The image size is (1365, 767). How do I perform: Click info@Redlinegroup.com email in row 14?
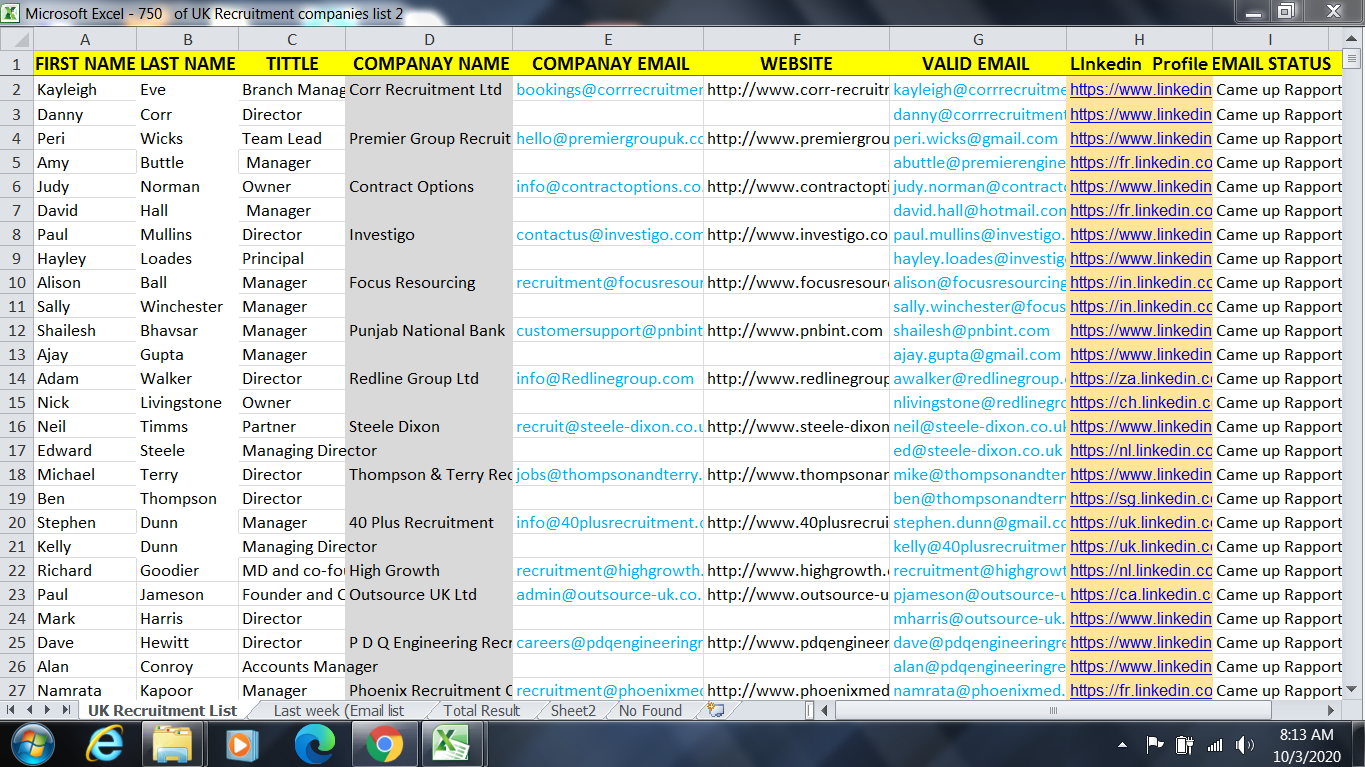tap(605, 378)
